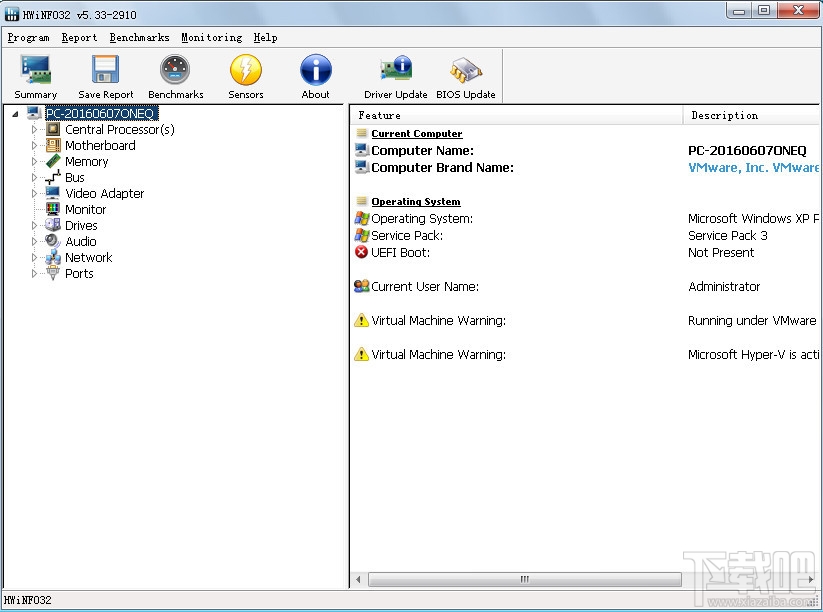Open the Summary toolbar icon

coord(36,69)
